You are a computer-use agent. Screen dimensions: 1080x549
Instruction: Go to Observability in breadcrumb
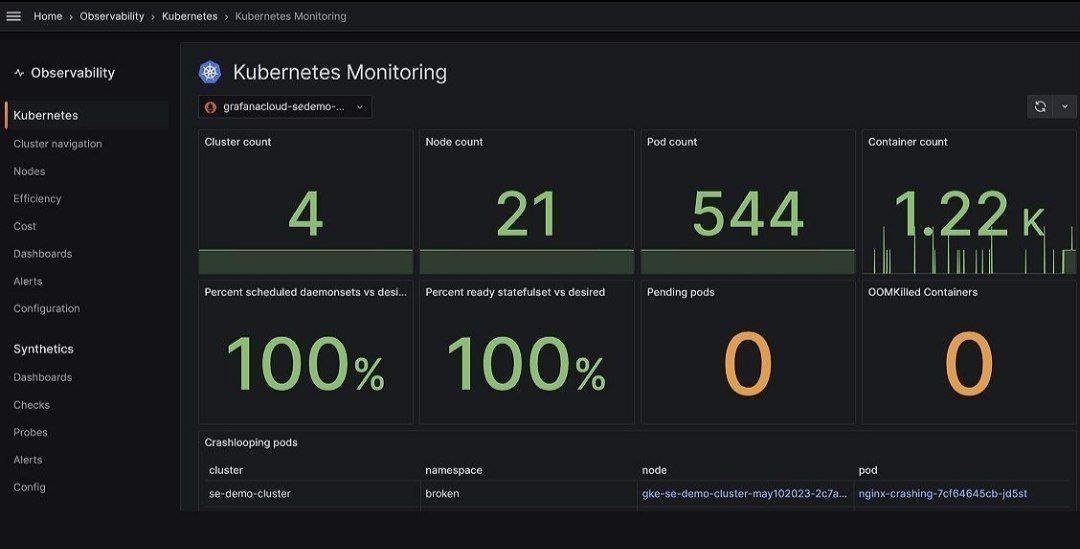(112, 16)
